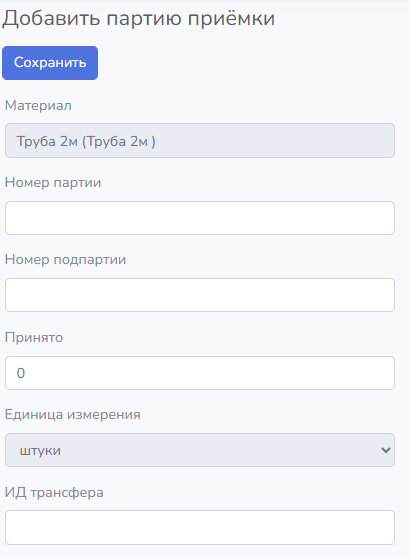Open the Единица измерения dropdown
The height and width of the screenshot is (559, 410).
click(x=200, y=450)
